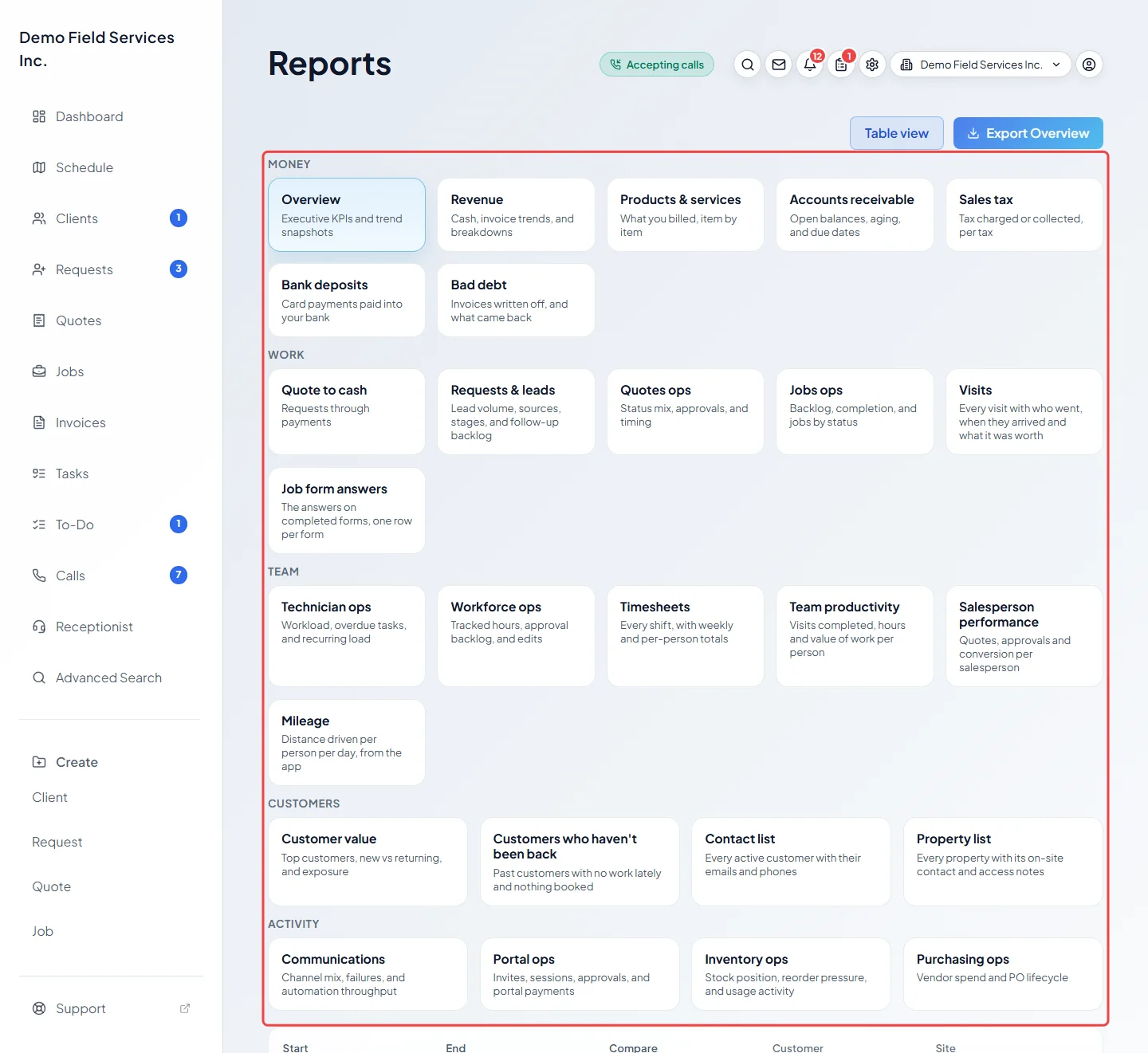Viewport: 1148px width, 1053px height.
Task: Click the Quotes sidebar icon
Action: tap(39, 320)
